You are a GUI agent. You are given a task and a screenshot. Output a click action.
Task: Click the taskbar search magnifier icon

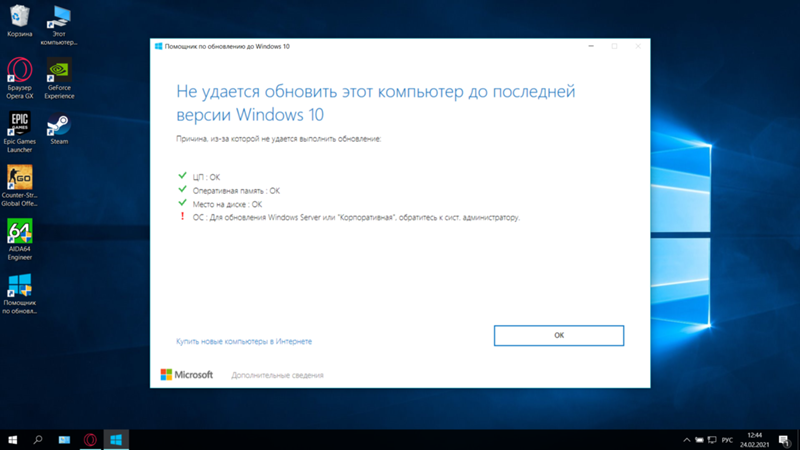coord(38,440)
